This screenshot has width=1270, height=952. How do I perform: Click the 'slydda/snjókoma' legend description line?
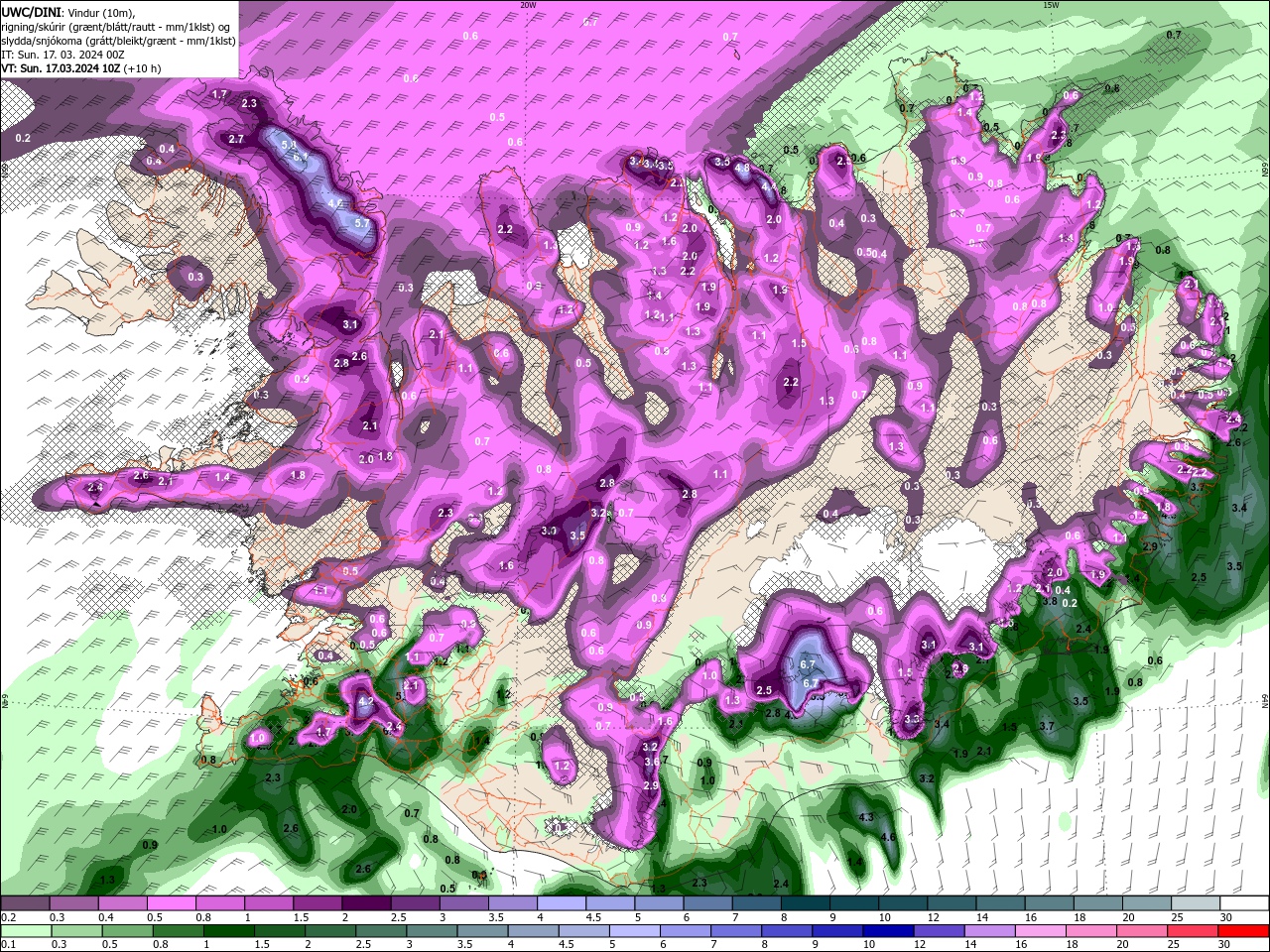point(119,41)
